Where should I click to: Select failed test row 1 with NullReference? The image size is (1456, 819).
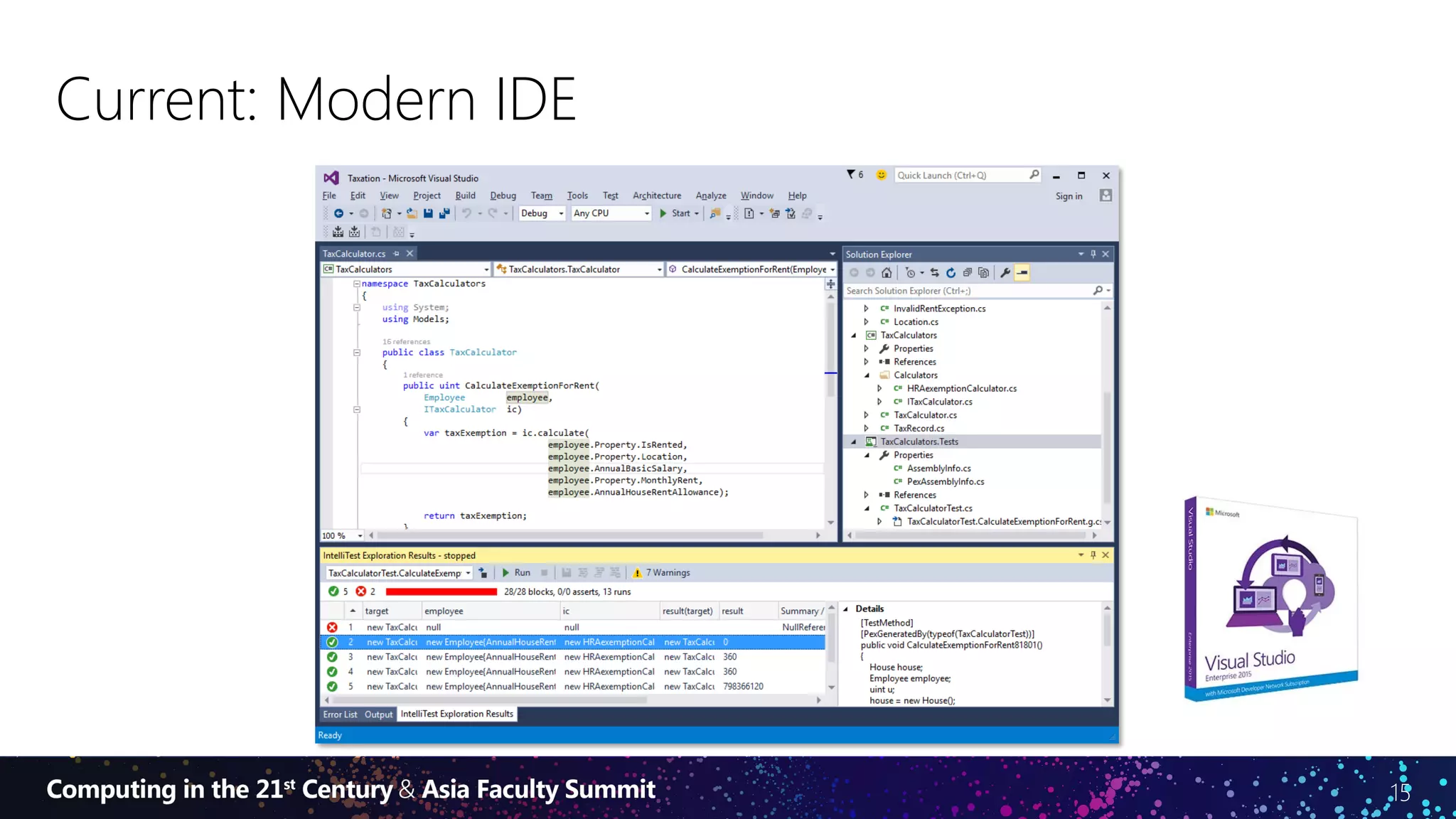[x=573, y=627]
